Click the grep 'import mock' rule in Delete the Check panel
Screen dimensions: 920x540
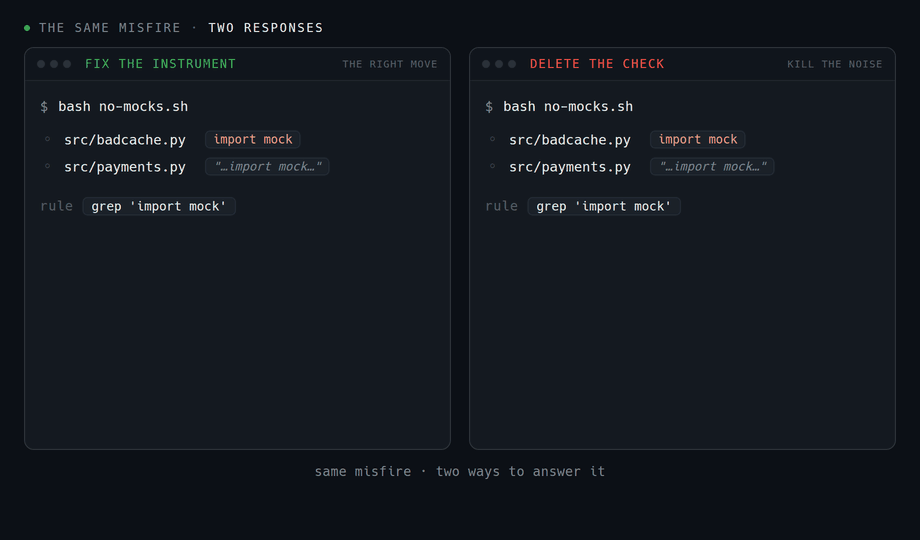pos(604,206)
